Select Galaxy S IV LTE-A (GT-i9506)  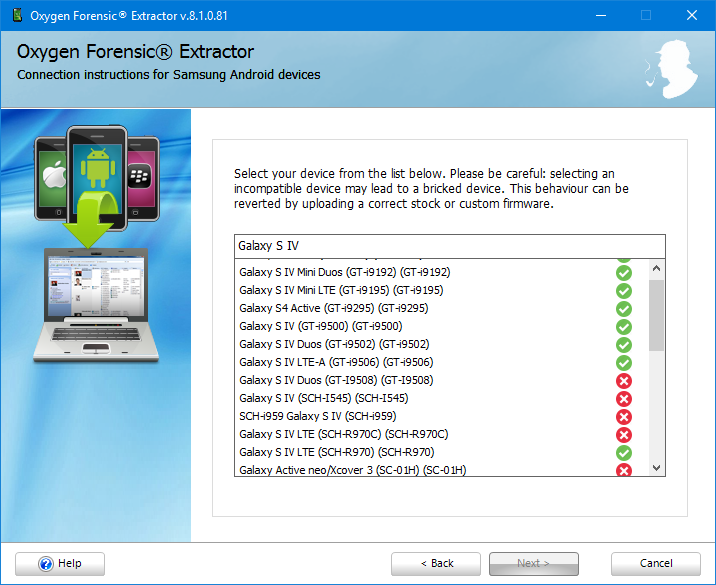click(x=336, y=362)
